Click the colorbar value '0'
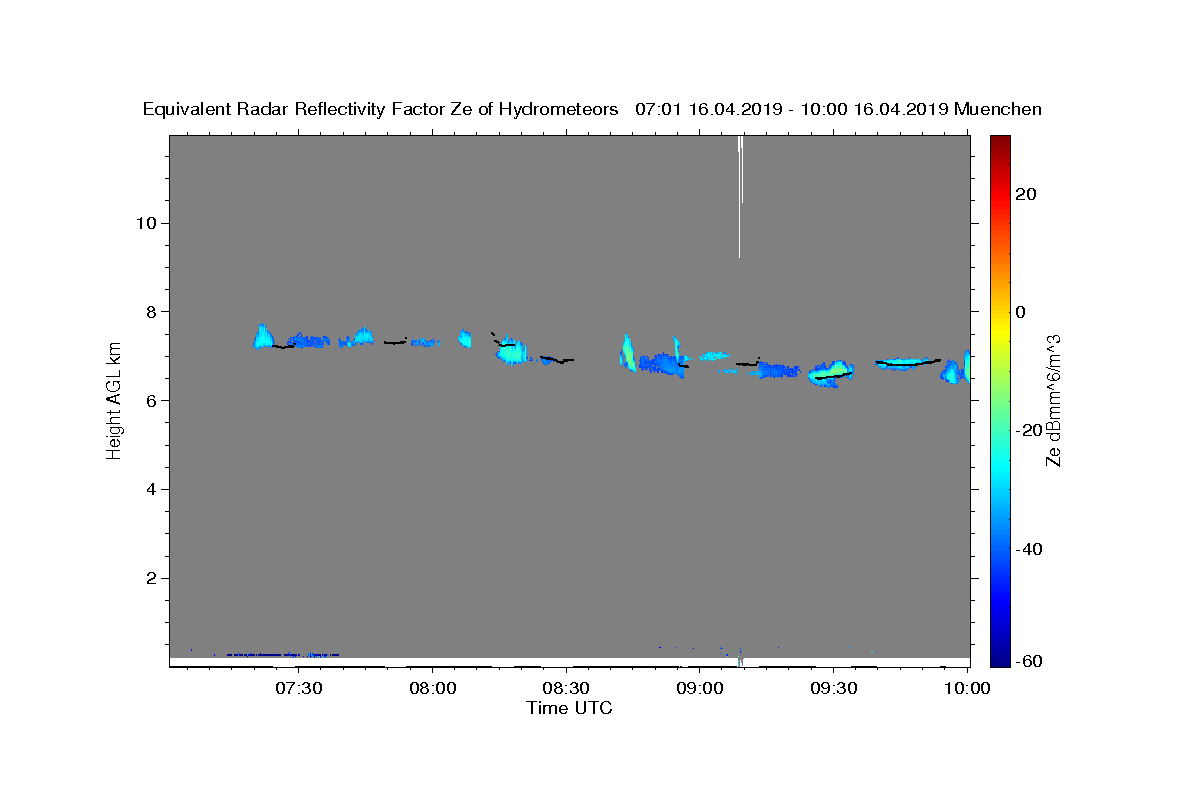This screenshot has width=1200, height=800. [1021, 312]
